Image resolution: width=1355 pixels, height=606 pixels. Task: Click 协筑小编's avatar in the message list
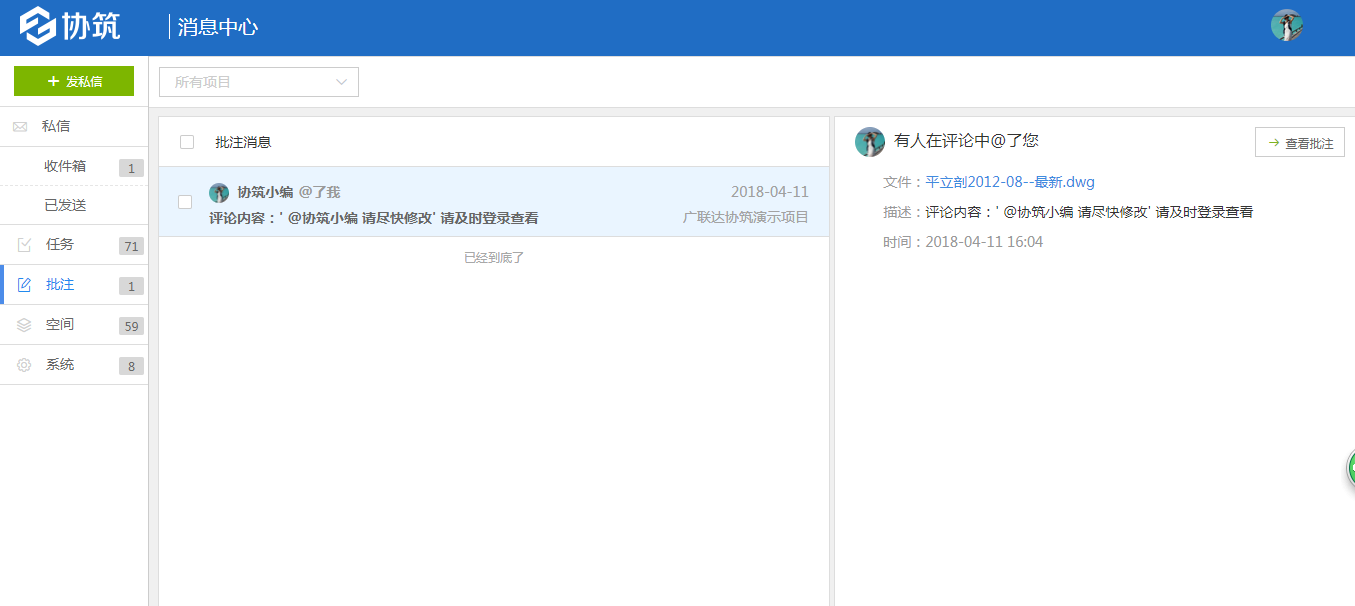coord(219,192)
